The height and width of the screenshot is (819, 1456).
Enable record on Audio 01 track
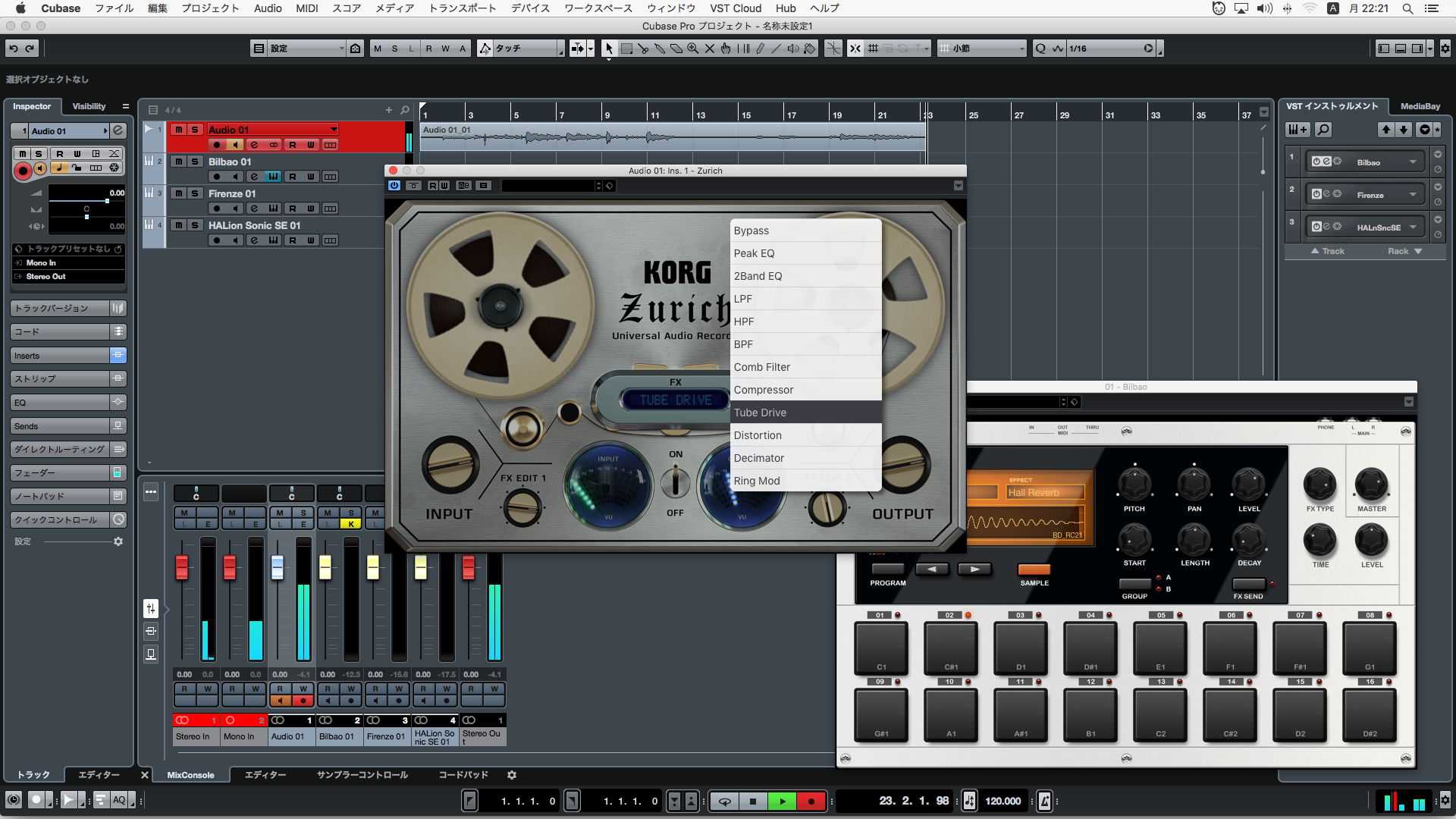click(217, 145)
